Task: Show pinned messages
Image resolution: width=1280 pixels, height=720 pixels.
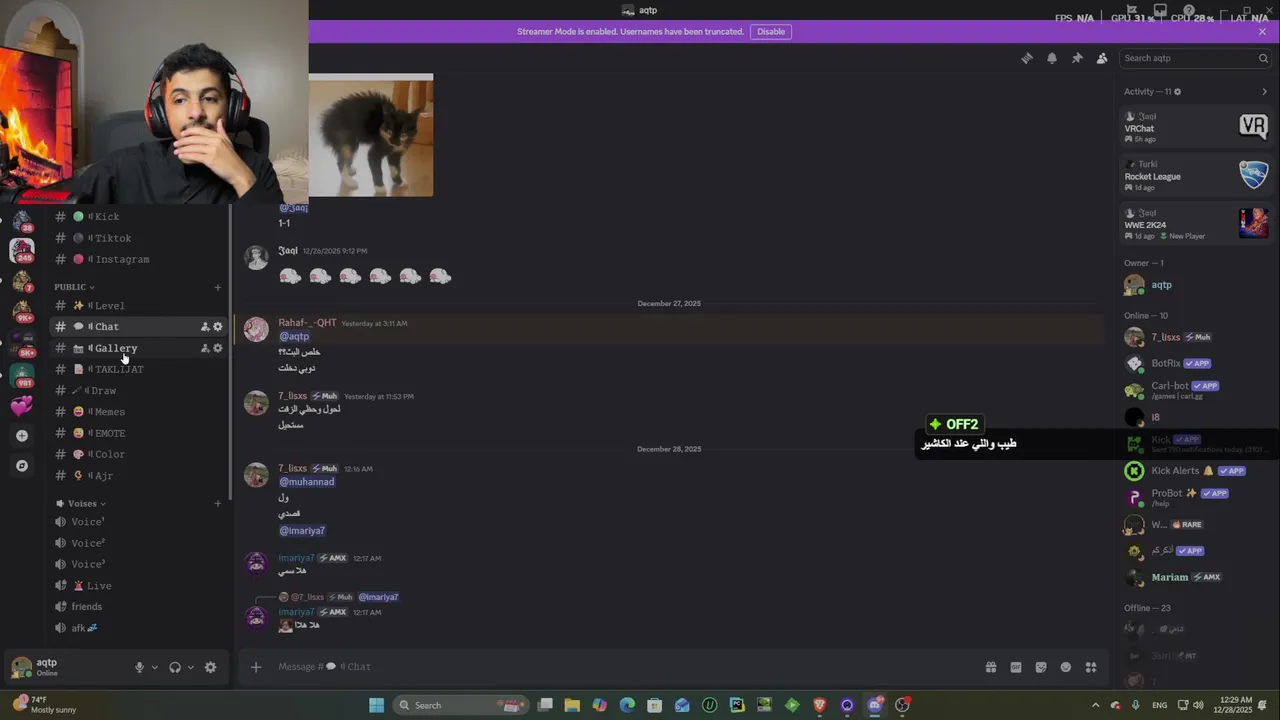Action: [1077, 58]
